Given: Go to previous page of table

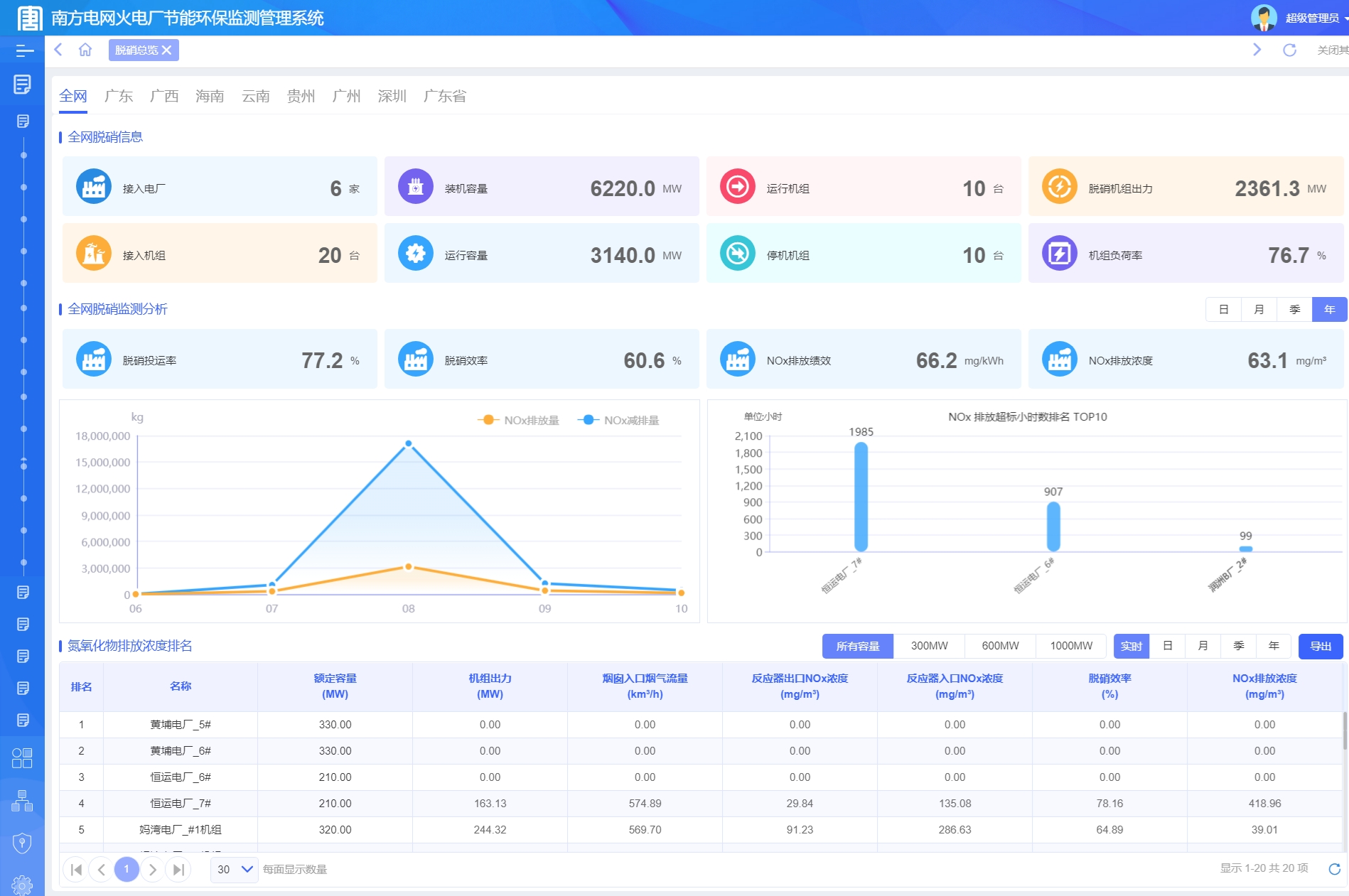Looking at the screenshot, I should [x=102, y=869].
